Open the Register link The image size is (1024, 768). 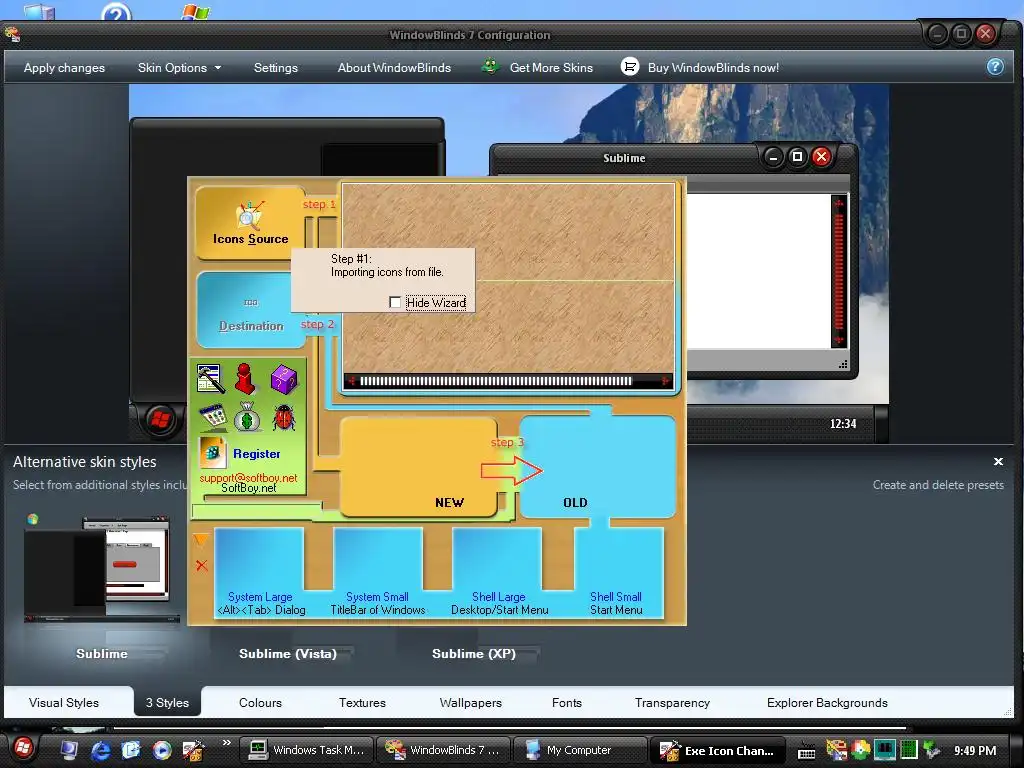257,454
